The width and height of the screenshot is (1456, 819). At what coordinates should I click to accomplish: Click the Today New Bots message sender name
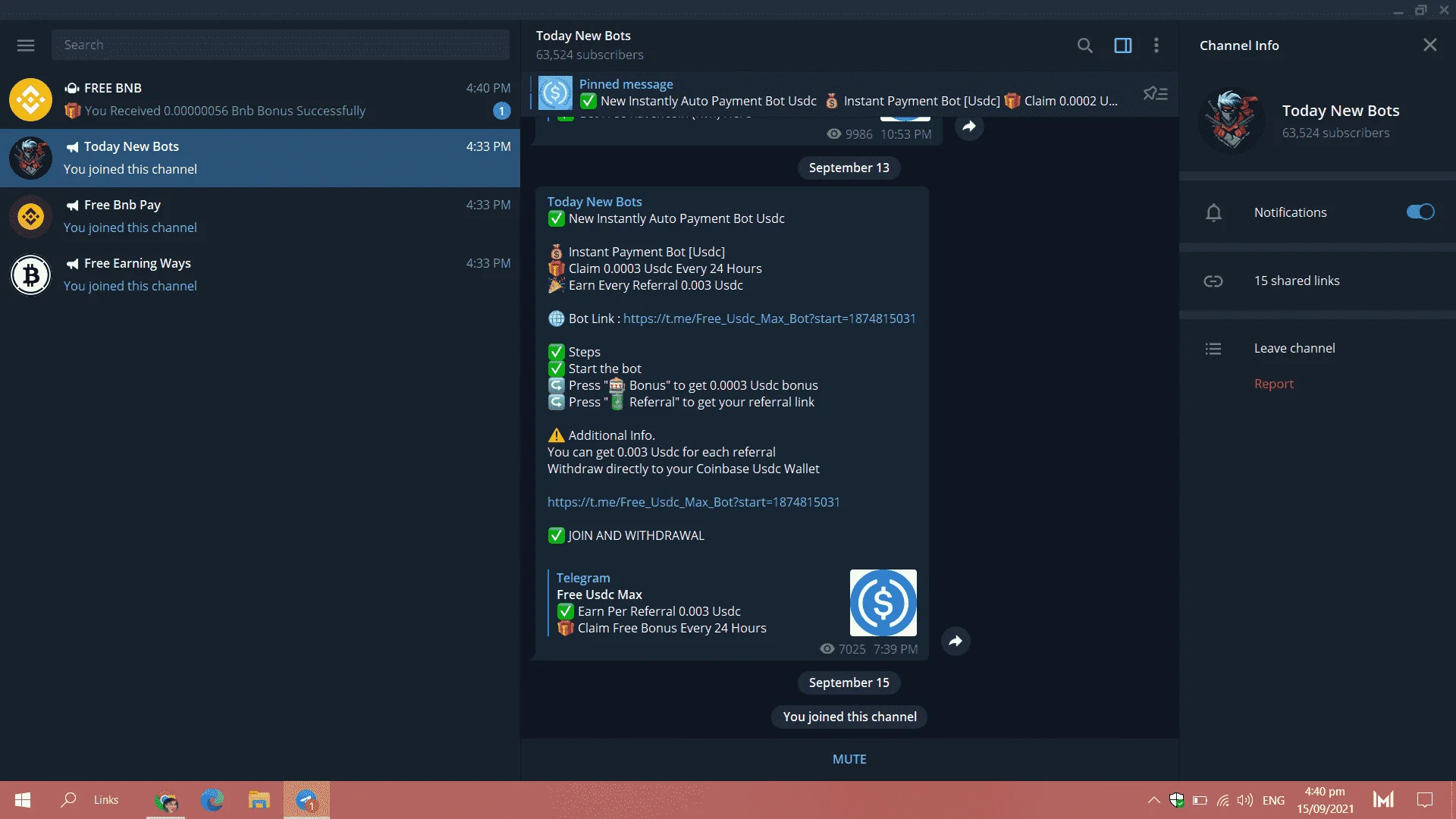(x=595, y=202)
